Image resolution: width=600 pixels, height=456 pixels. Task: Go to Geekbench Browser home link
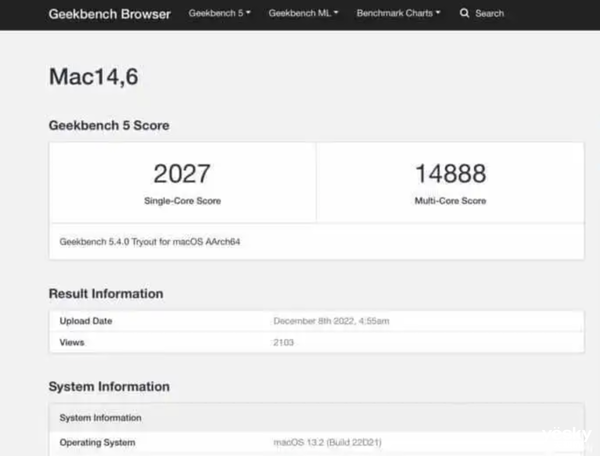click(110, 14)
